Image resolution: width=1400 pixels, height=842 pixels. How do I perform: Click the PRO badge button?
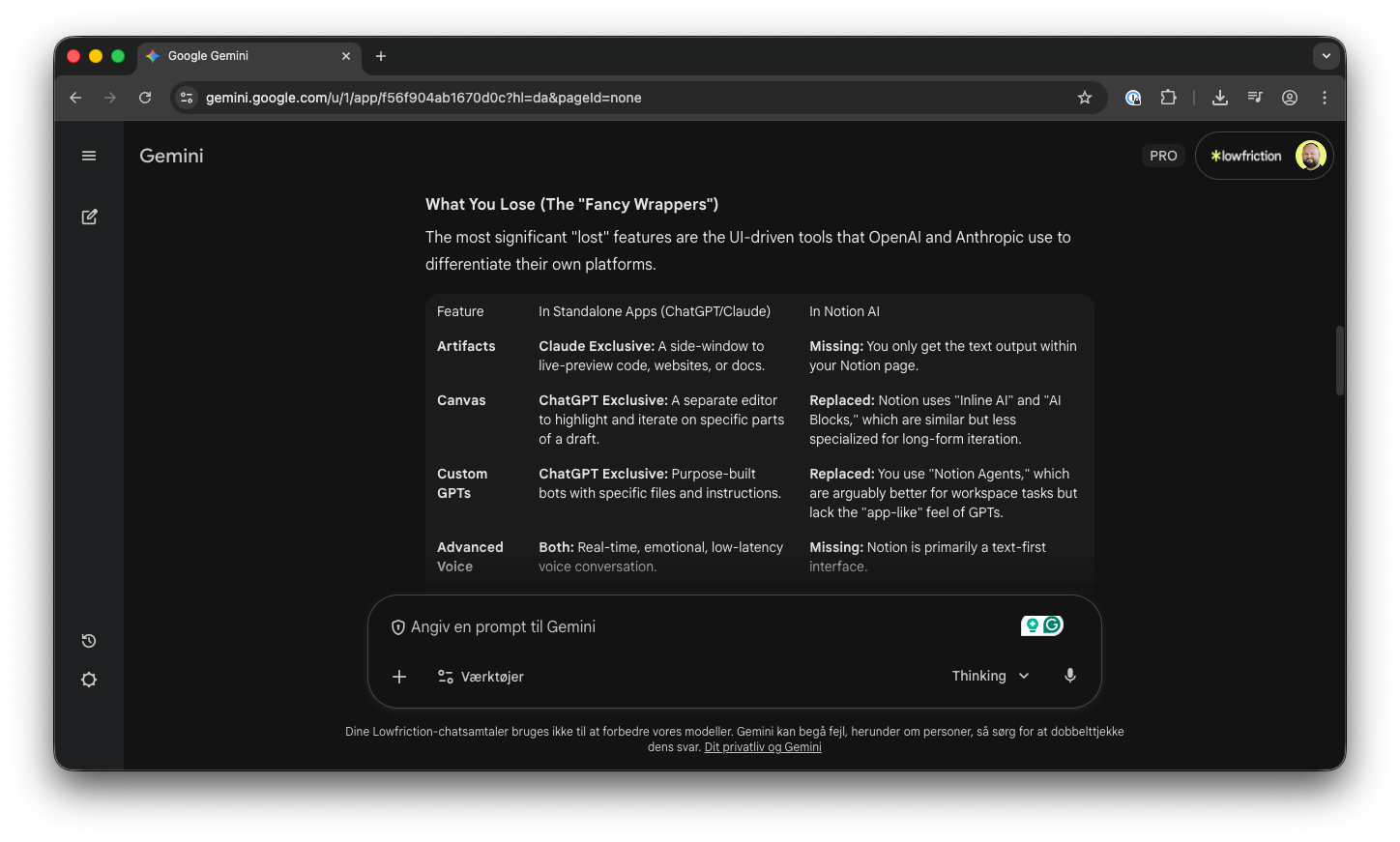[x=1163, y=156]
